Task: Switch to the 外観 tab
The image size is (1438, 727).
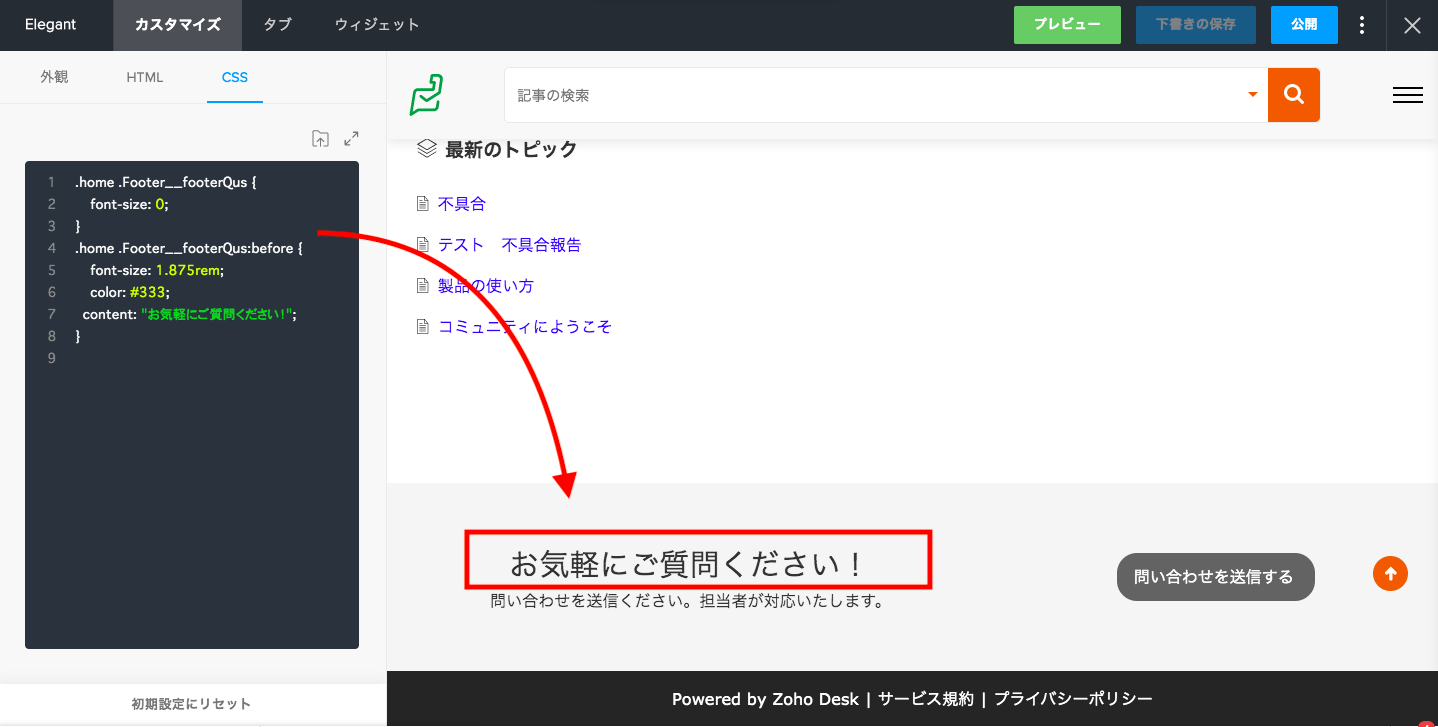Action: click(x=54, y=77)
